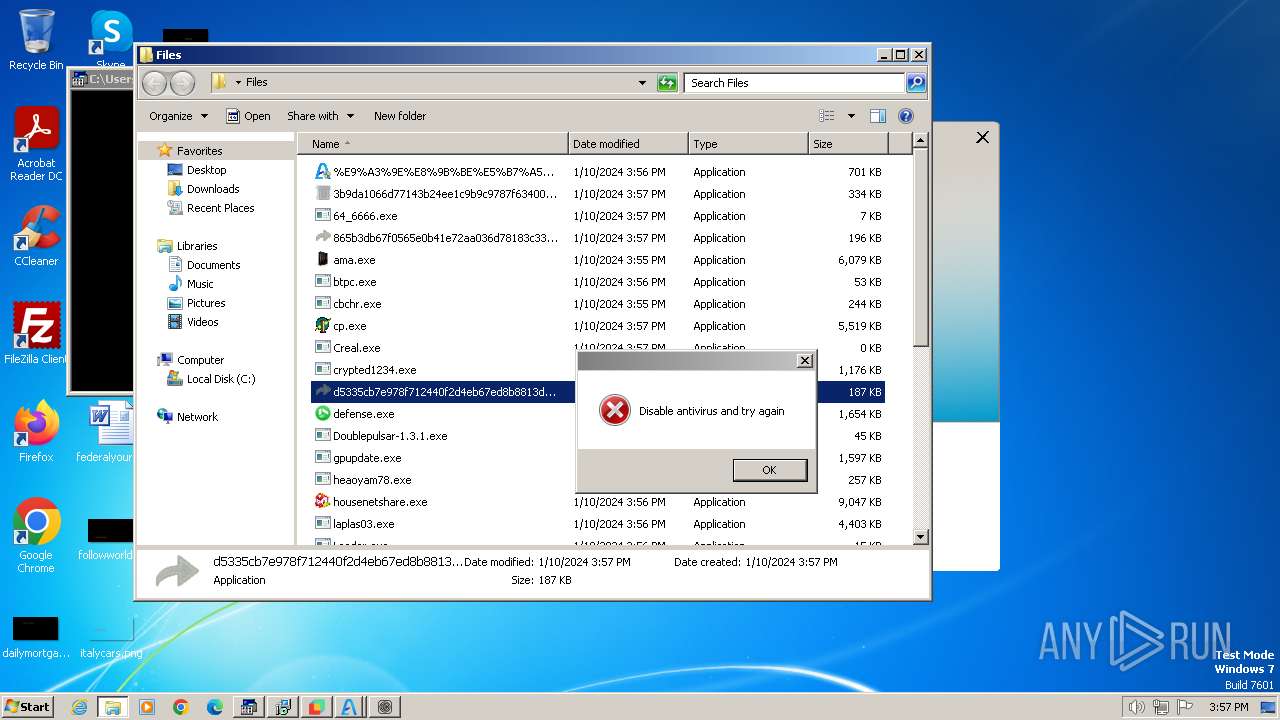Sort by the Date modified column header
Viewport: 1280px width, 720px height.
(x=628, y=144)
